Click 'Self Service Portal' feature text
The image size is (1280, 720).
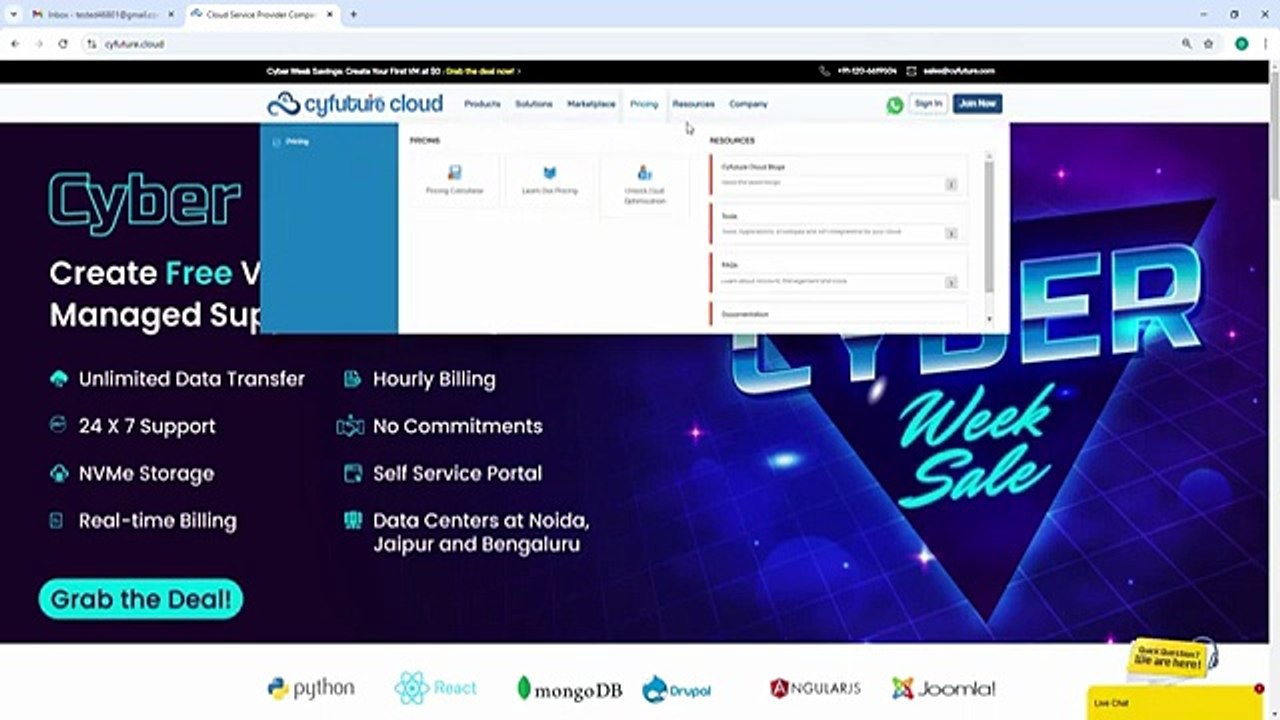coord(457,473)
